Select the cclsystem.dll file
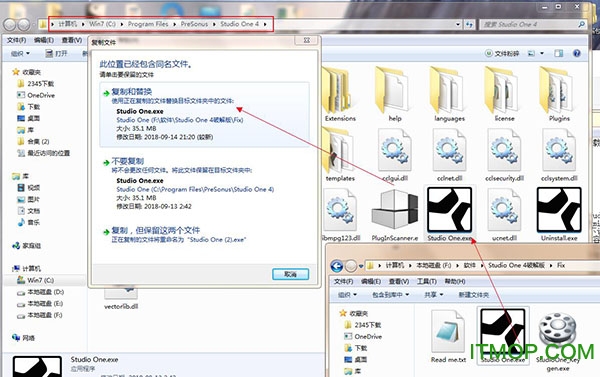This screenshot has height=377, width=600. pos(559,155)
